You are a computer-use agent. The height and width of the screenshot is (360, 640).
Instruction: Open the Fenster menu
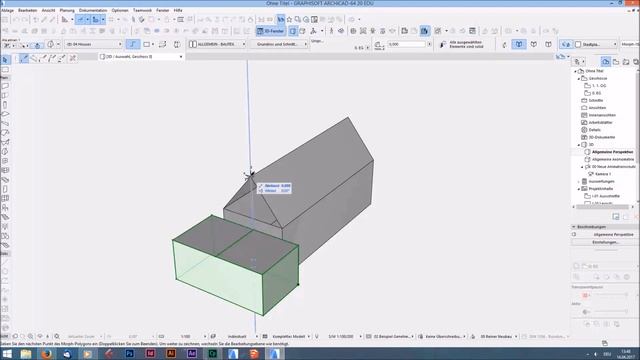[162, 10]
